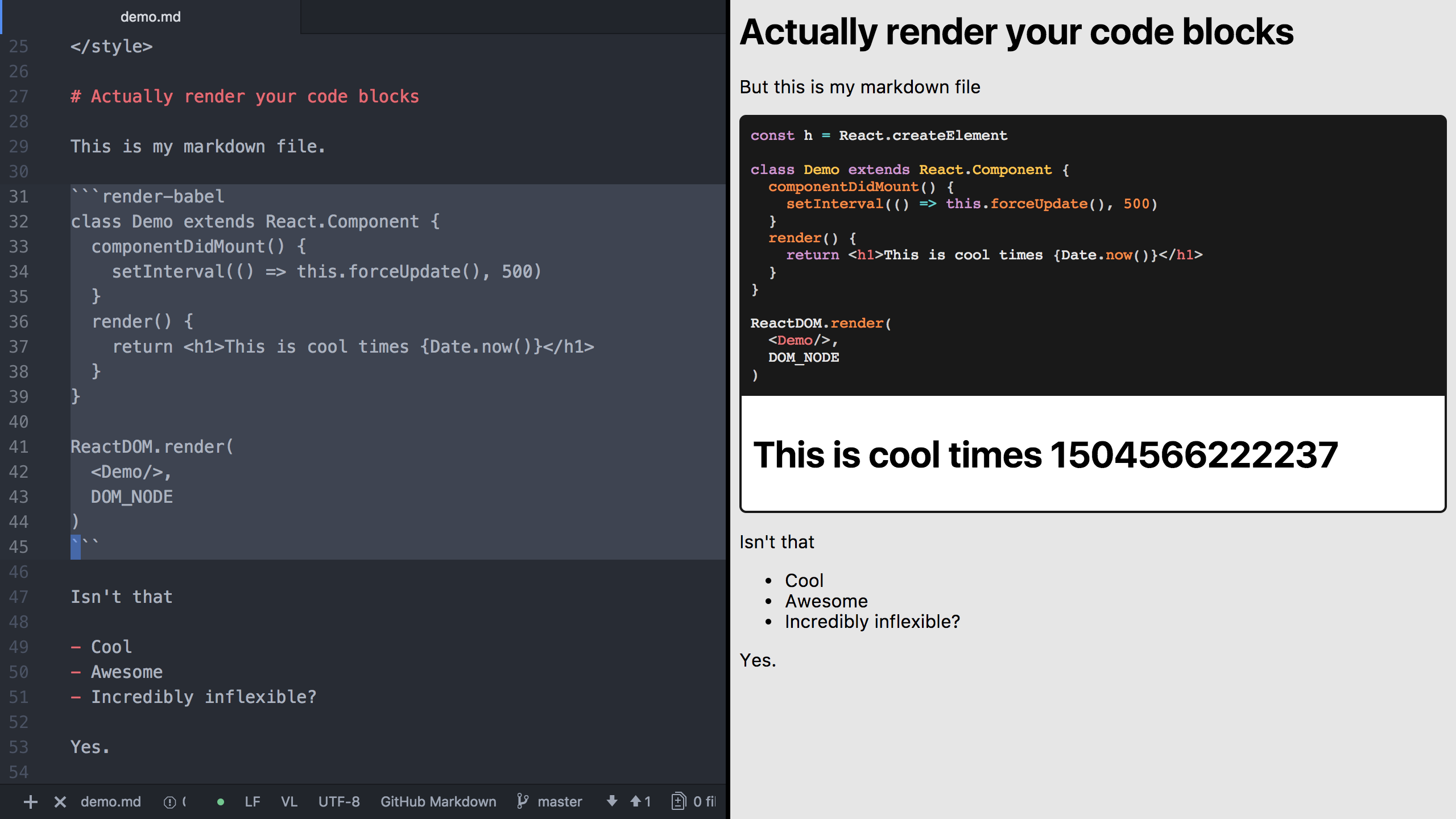Click the add-pane plus icon in status bar
Screen dimensions: 1456x819
tap(30, 802)
